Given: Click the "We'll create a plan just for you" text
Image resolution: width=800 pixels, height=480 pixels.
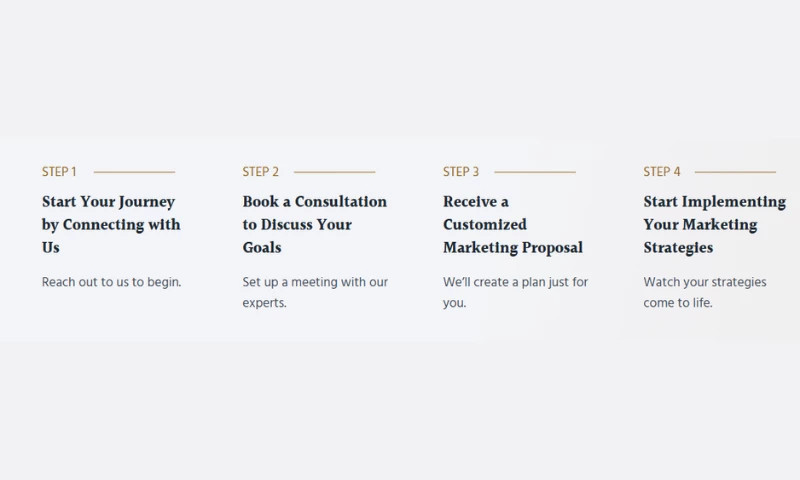Looking at the screenshot, I should coord(515,292).
